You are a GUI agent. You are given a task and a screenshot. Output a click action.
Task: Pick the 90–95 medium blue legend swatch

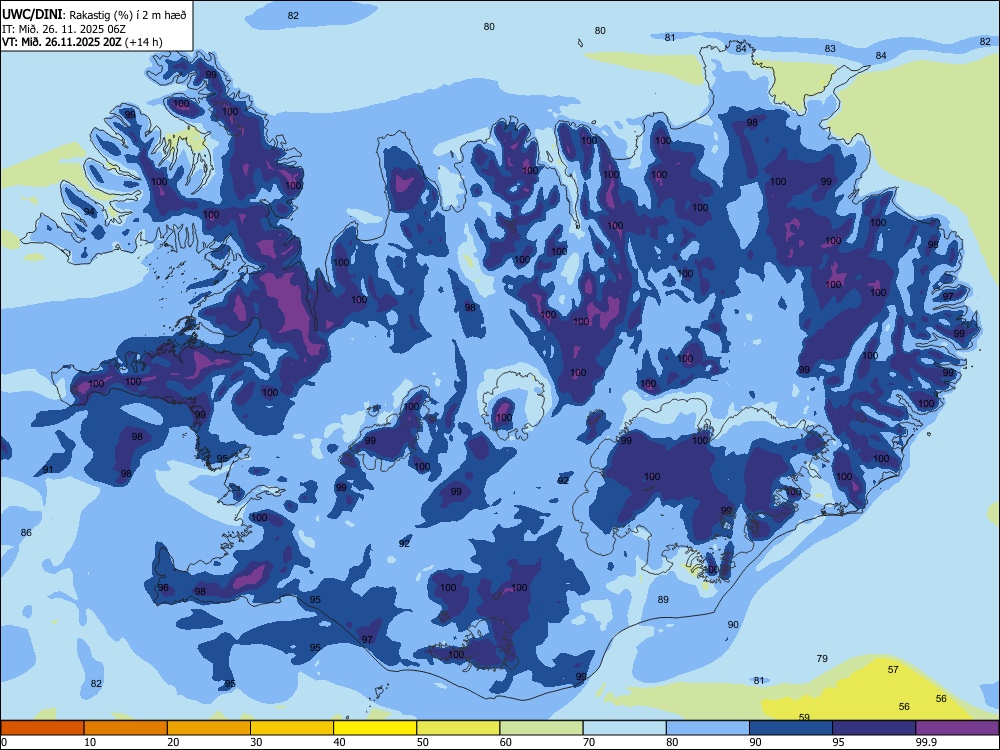[x=791, y=728]
